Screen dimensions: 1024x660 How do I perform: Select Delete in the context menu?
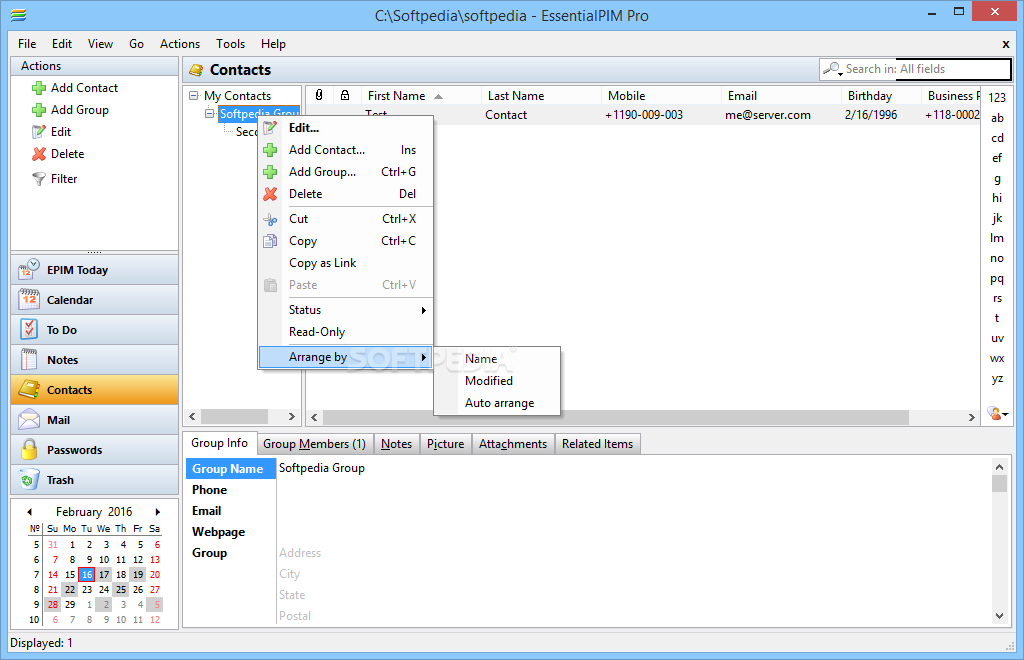pyautogui.click(x=306, y=194)
